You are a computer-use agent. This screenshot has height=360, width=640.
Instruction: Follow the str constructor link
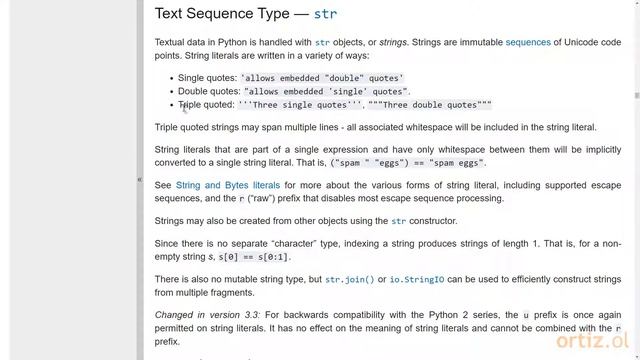coord(398,221)
